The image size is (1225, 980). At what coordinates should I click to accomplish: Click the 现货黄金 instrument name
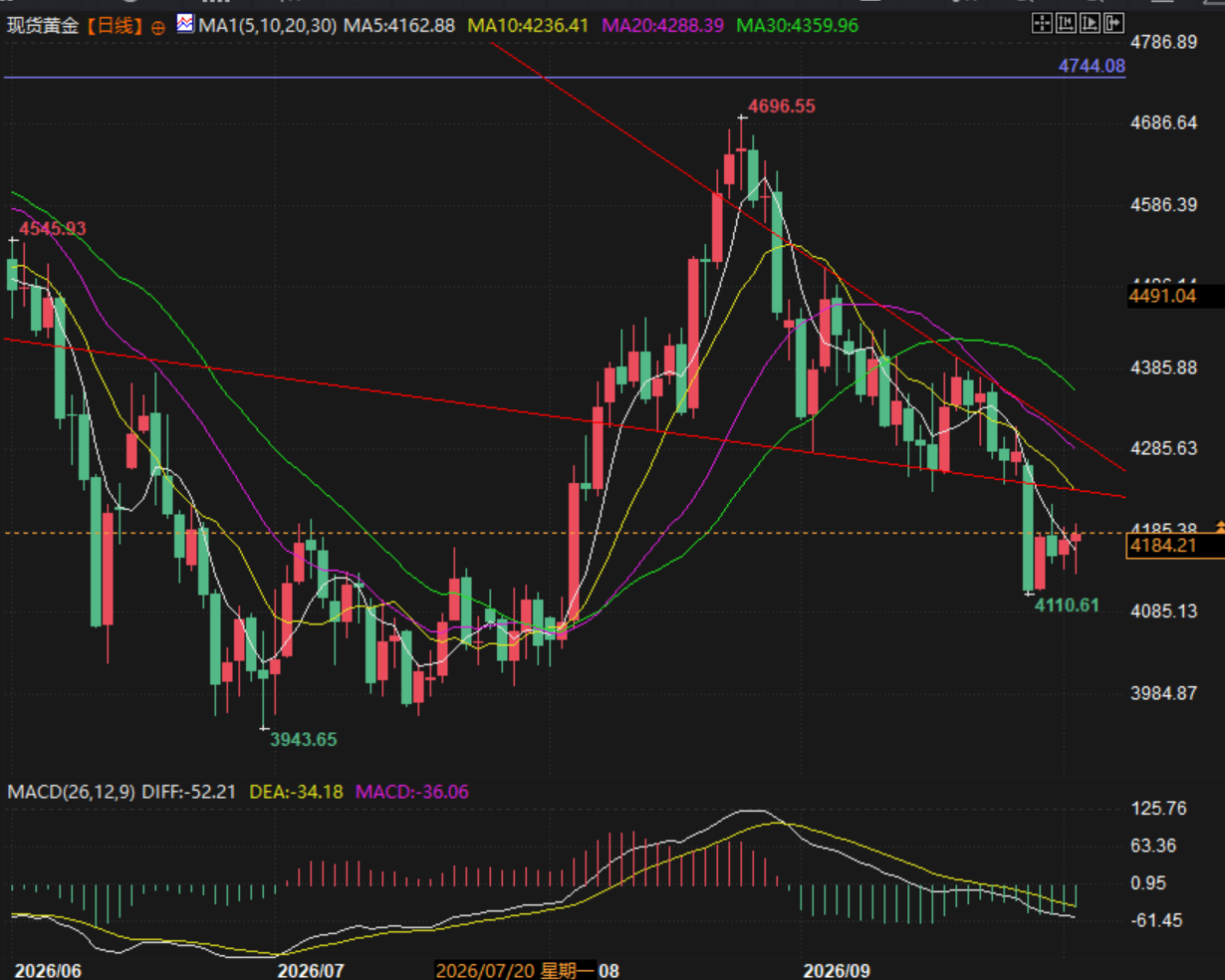[43, 25]
